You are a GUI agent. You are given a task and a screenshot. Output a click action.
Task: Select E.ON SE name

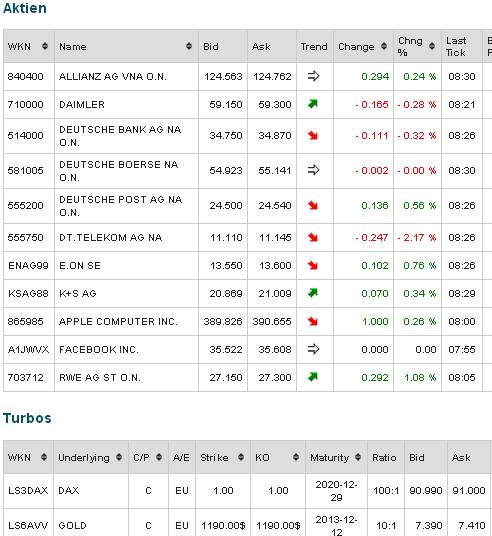(80, 265)
